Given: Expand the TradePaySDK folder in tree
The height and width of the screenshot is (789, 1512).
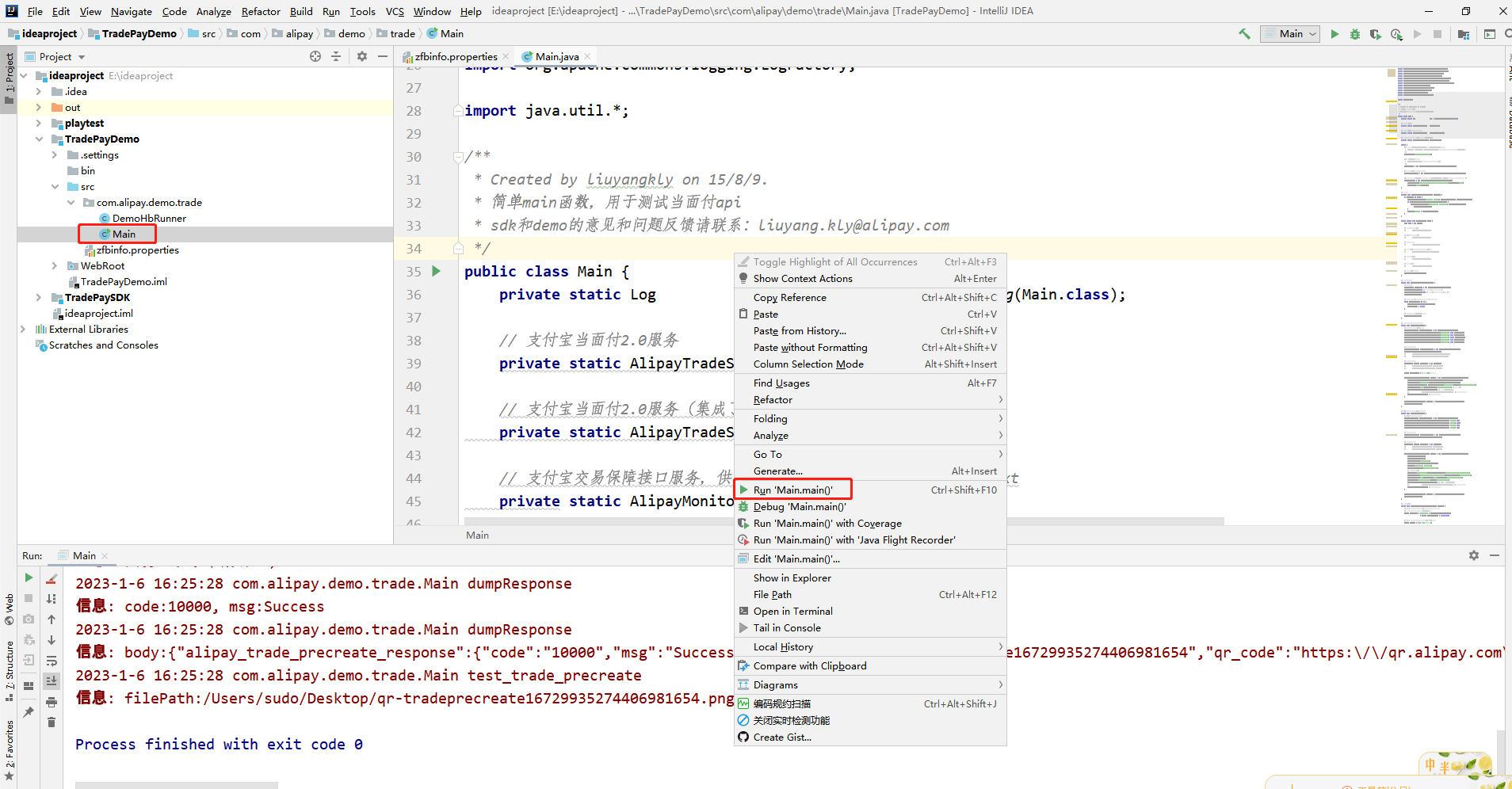Looking at the screenshot, I should coord(39,298).
